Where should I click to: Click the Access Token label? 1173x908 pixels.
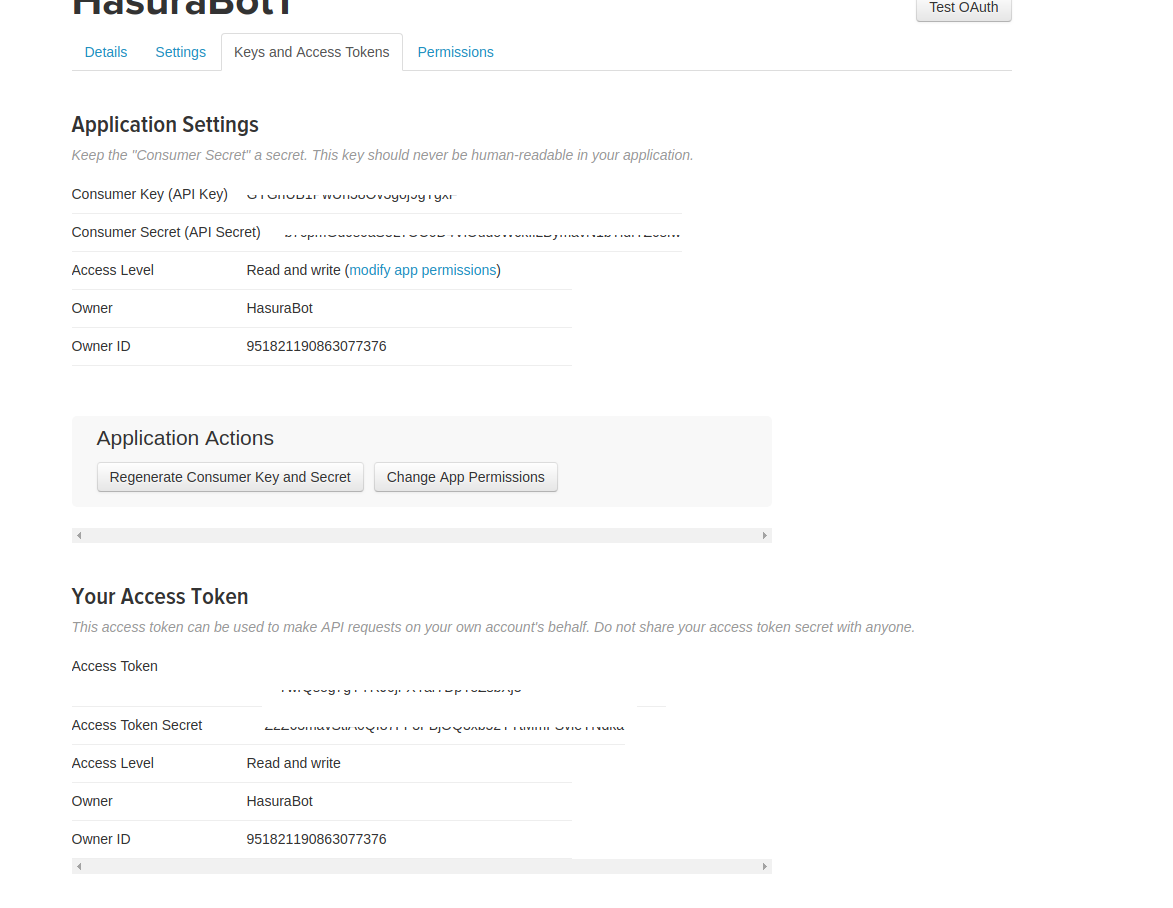[114, 666]
